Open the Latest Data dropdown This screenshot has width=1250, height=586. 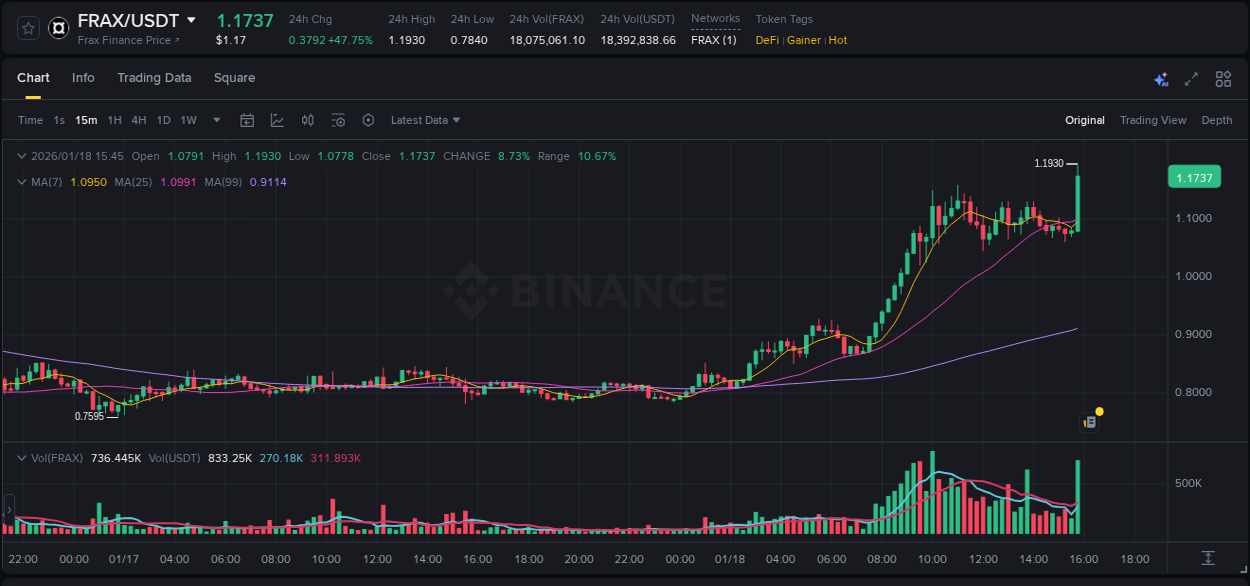425,120
